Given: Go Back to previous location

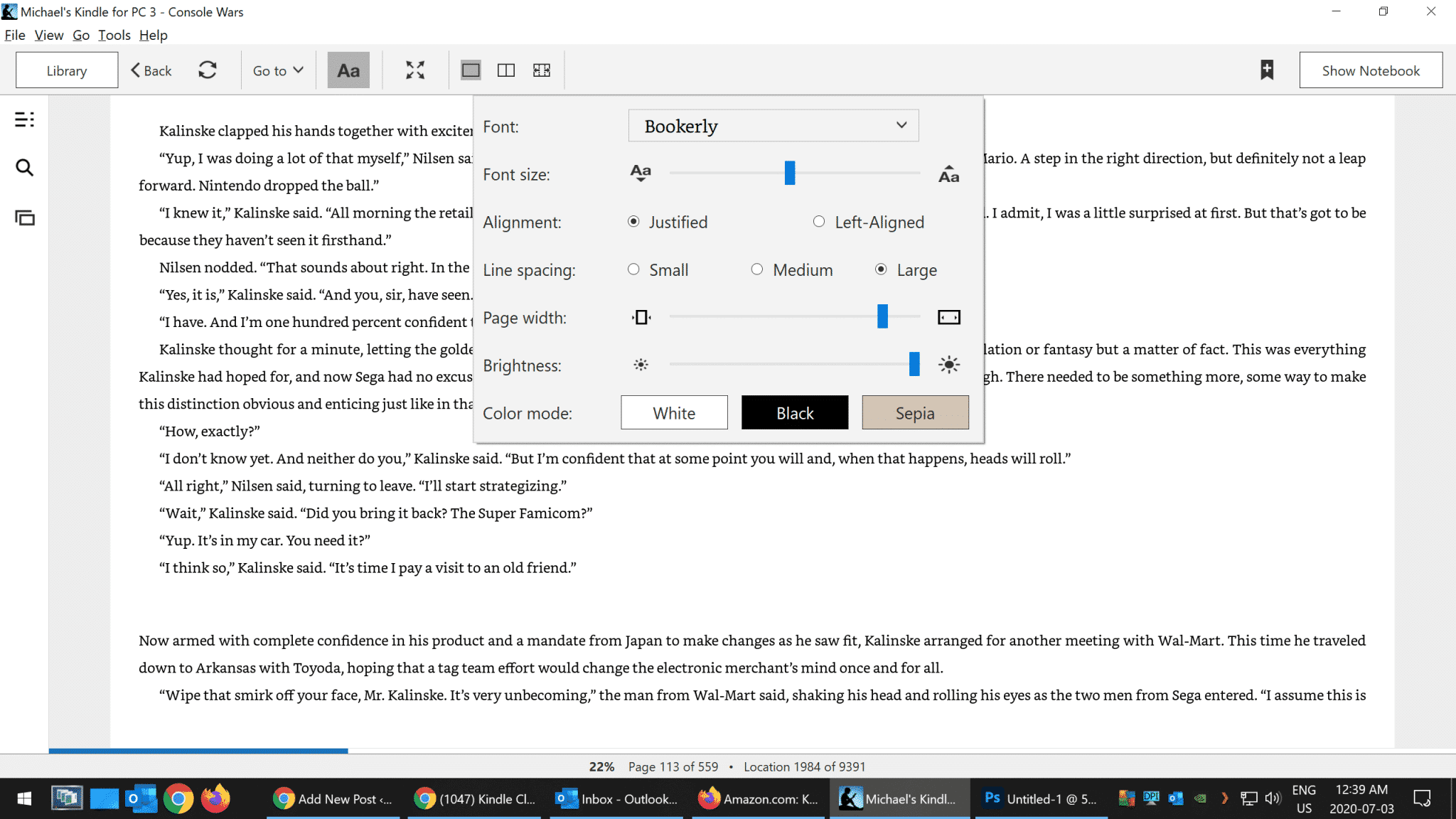Looking at the screenshot, I should [x=151, y=70].
